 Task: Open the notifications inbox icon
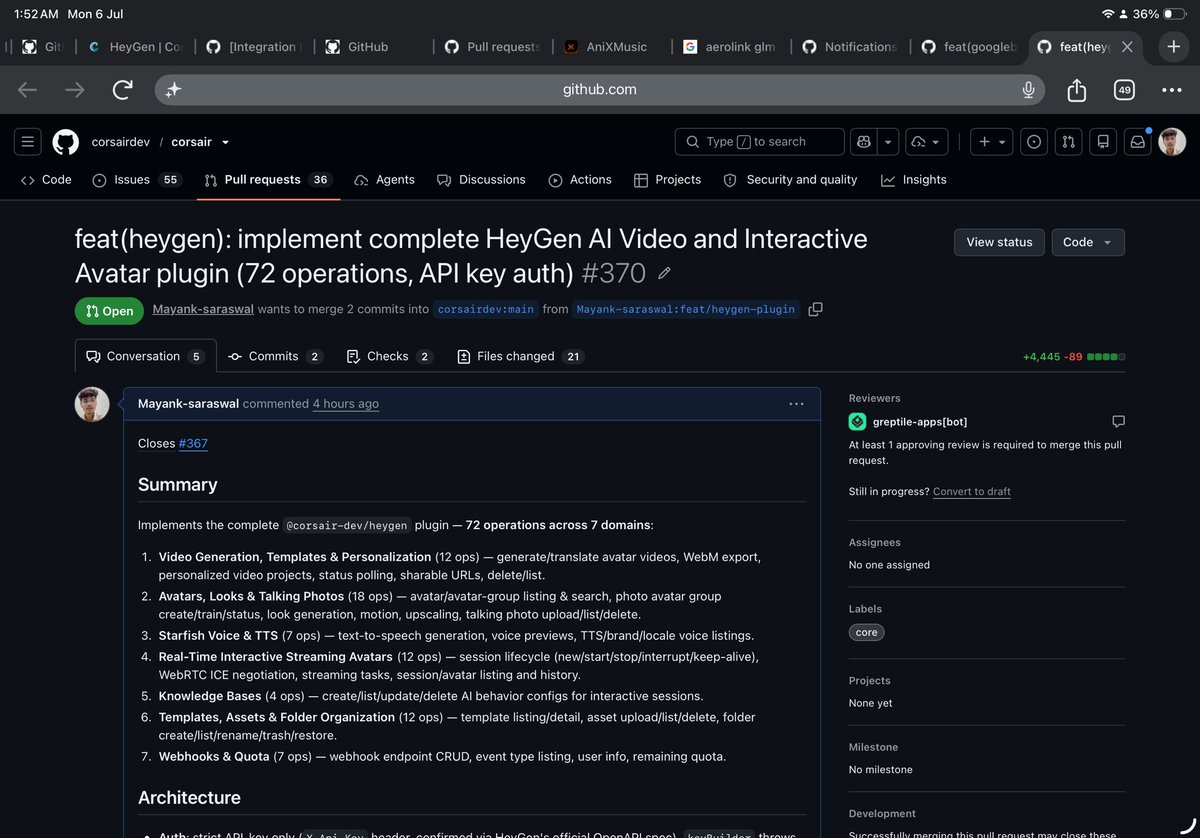click(1138, 142)
